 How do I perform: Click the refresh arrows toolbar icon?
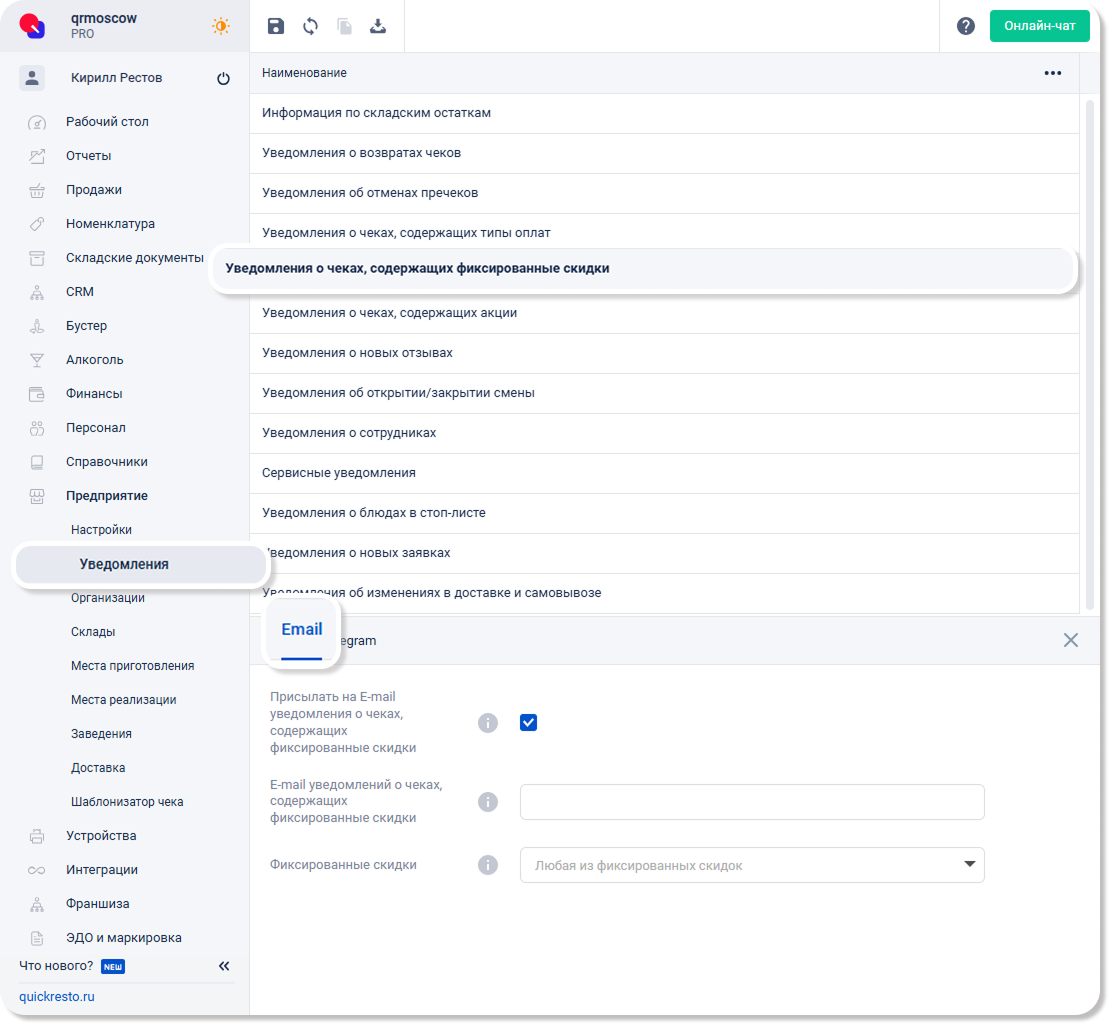310,26
